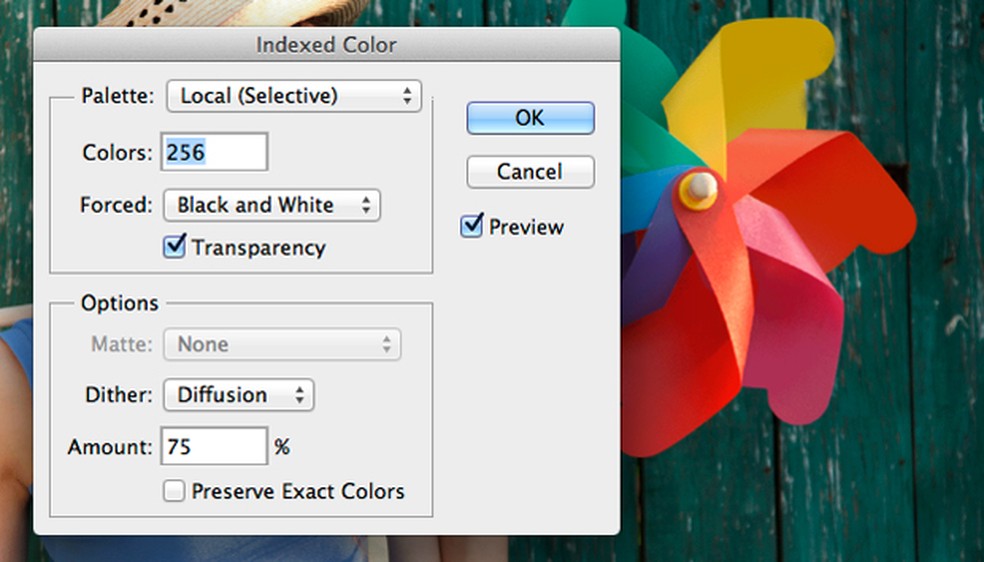
Task: Click the Indexed Color dialog title bar
Action: tap(326, 45)
